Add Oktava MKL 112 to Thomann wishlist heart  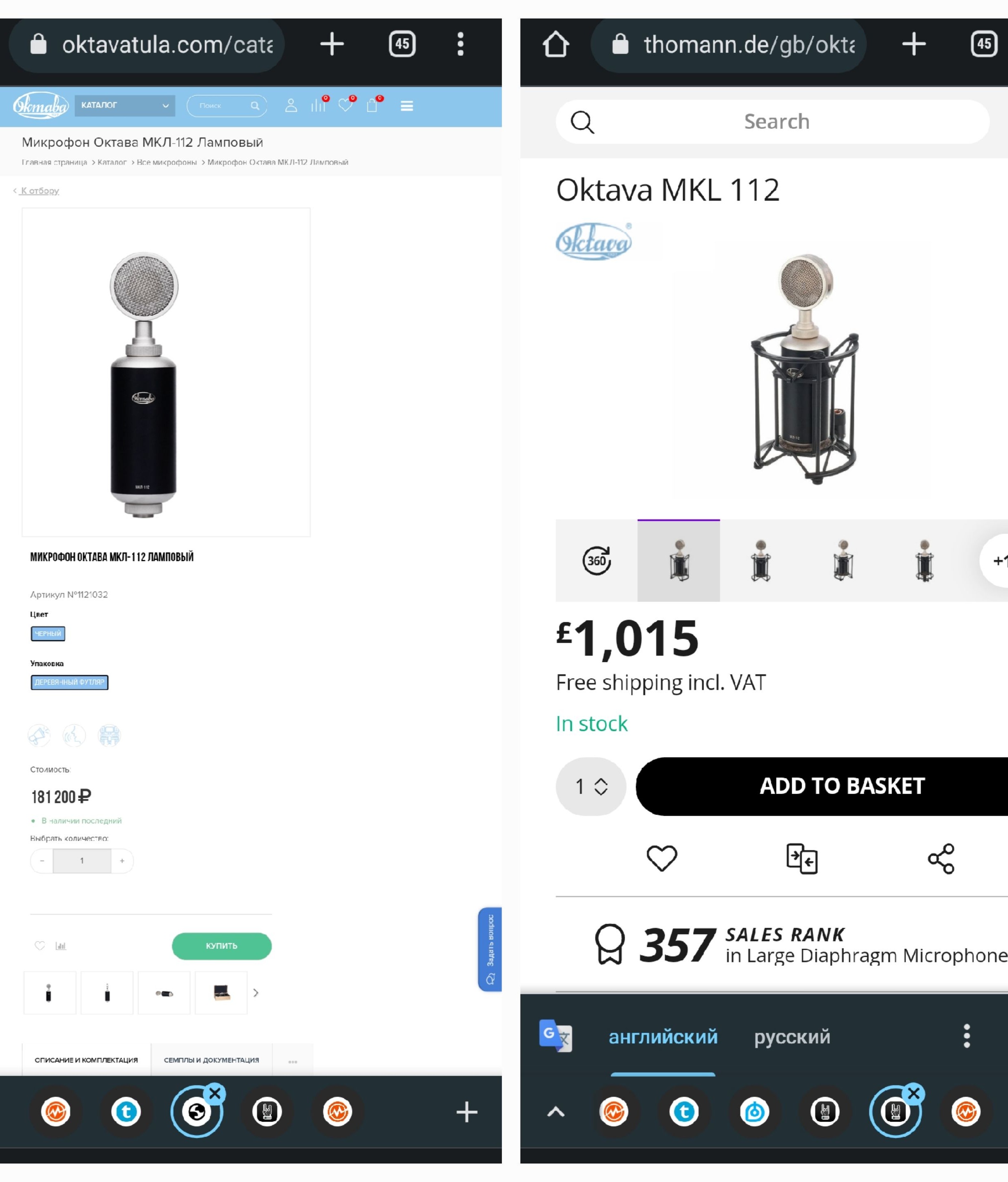tap(662, 858)
